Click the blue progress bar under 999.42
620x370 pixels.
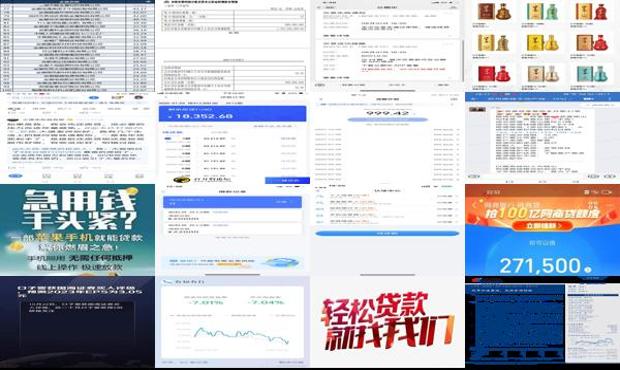click(x=388, y=119)
